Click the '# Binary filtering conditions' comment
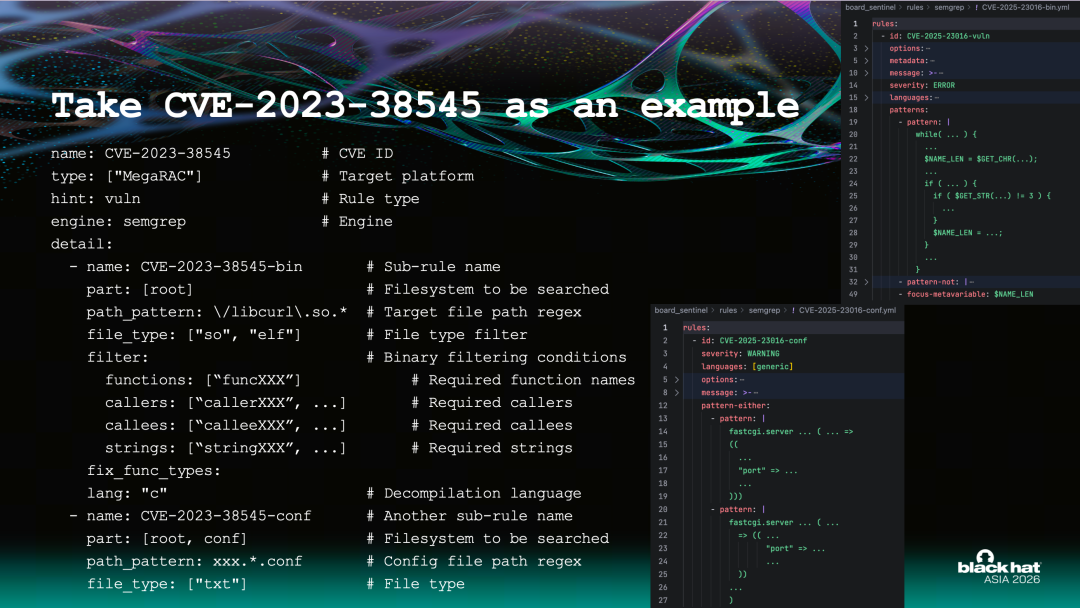1080x608 pixels. pos(497,357)
